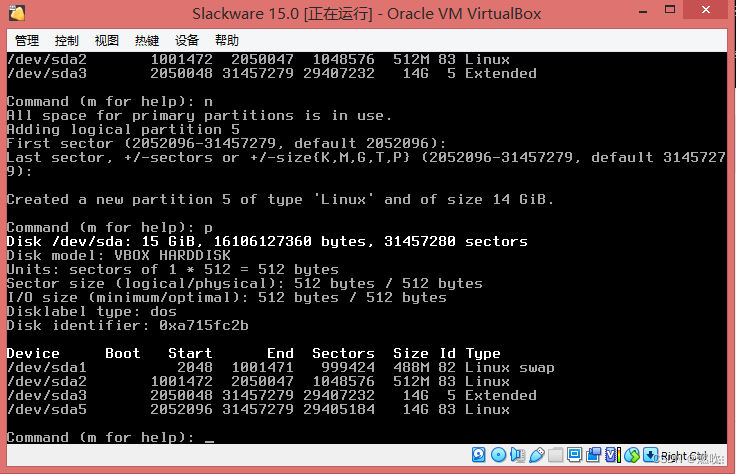Screen dimensions: 736x474
Task: Click the last Command (m for help) prompt
Action: (100, 437)
